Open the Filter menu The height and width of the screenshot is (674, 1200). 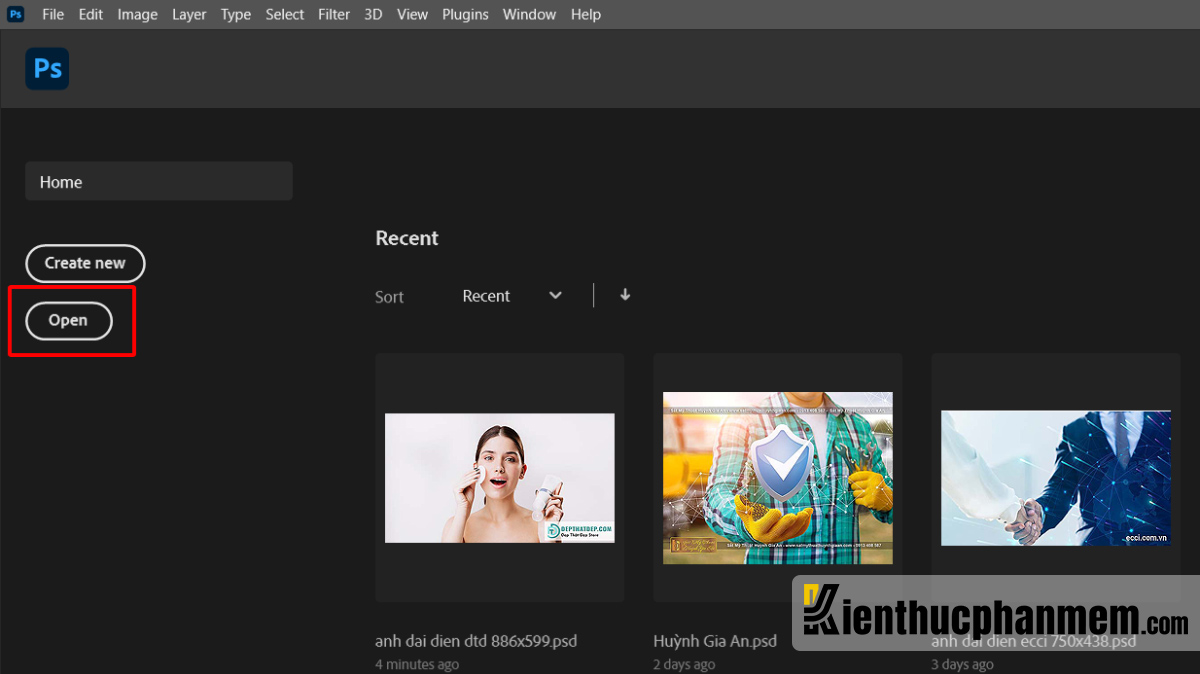(x=334, y=14)
